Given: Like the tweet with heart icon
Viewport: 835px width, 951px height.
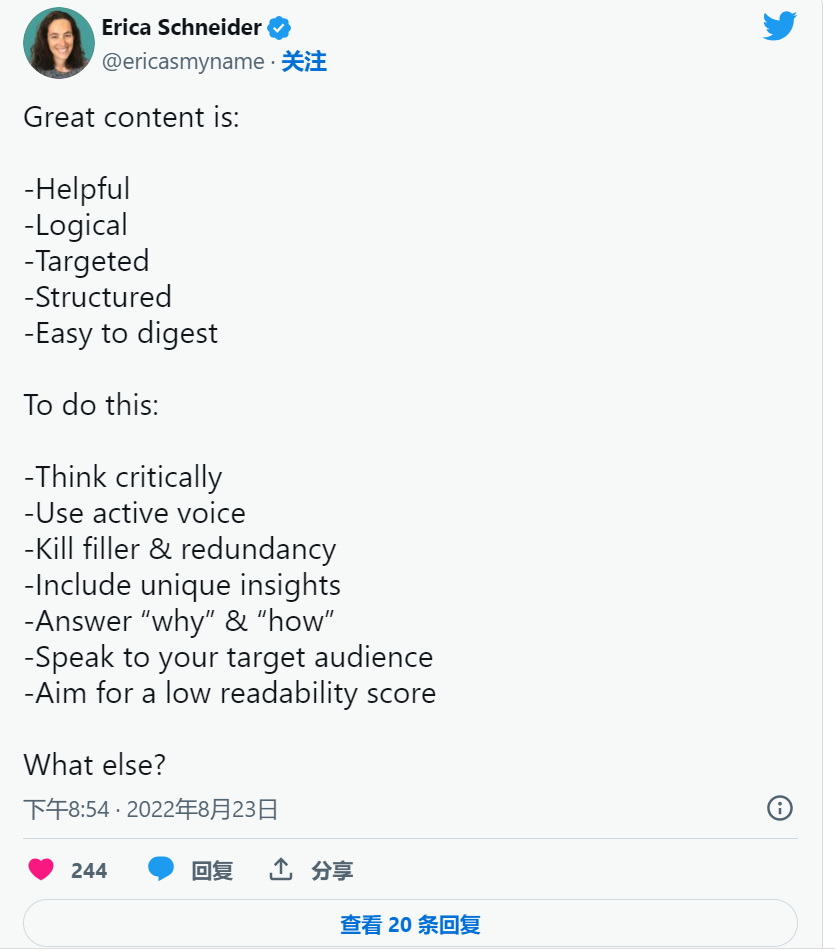Looking at the screenshot, I should pos(41,869).
